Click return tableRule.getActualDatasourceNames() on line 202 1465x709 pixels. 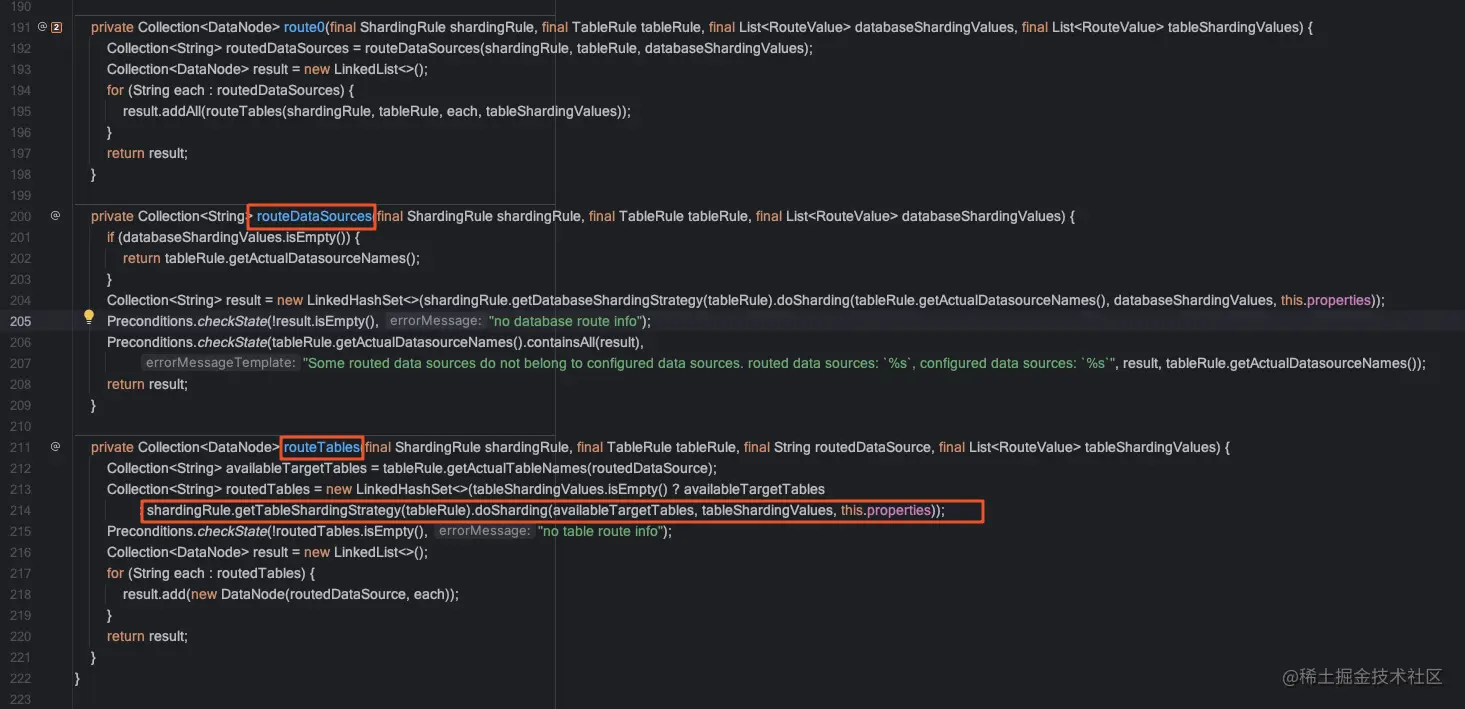tap(271, 258)
